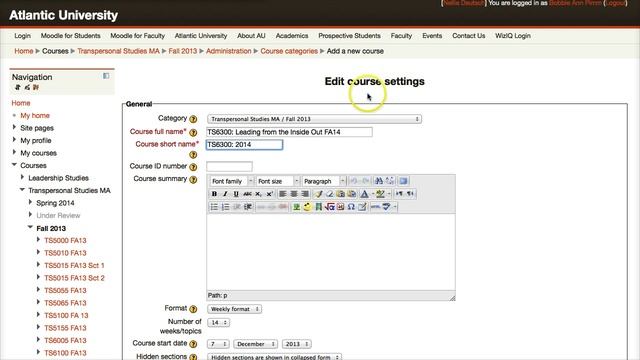Open the Font family dropdown
This screenshot has width=640, height=360.
coord(231,181)
